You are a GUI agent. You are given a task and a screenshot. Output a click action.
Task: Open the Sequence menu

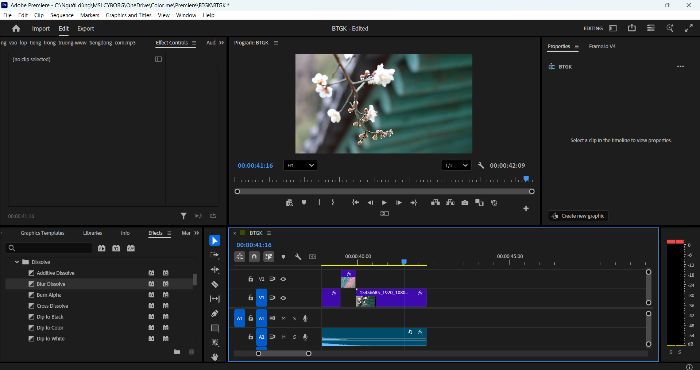click(x=62, y=15)
